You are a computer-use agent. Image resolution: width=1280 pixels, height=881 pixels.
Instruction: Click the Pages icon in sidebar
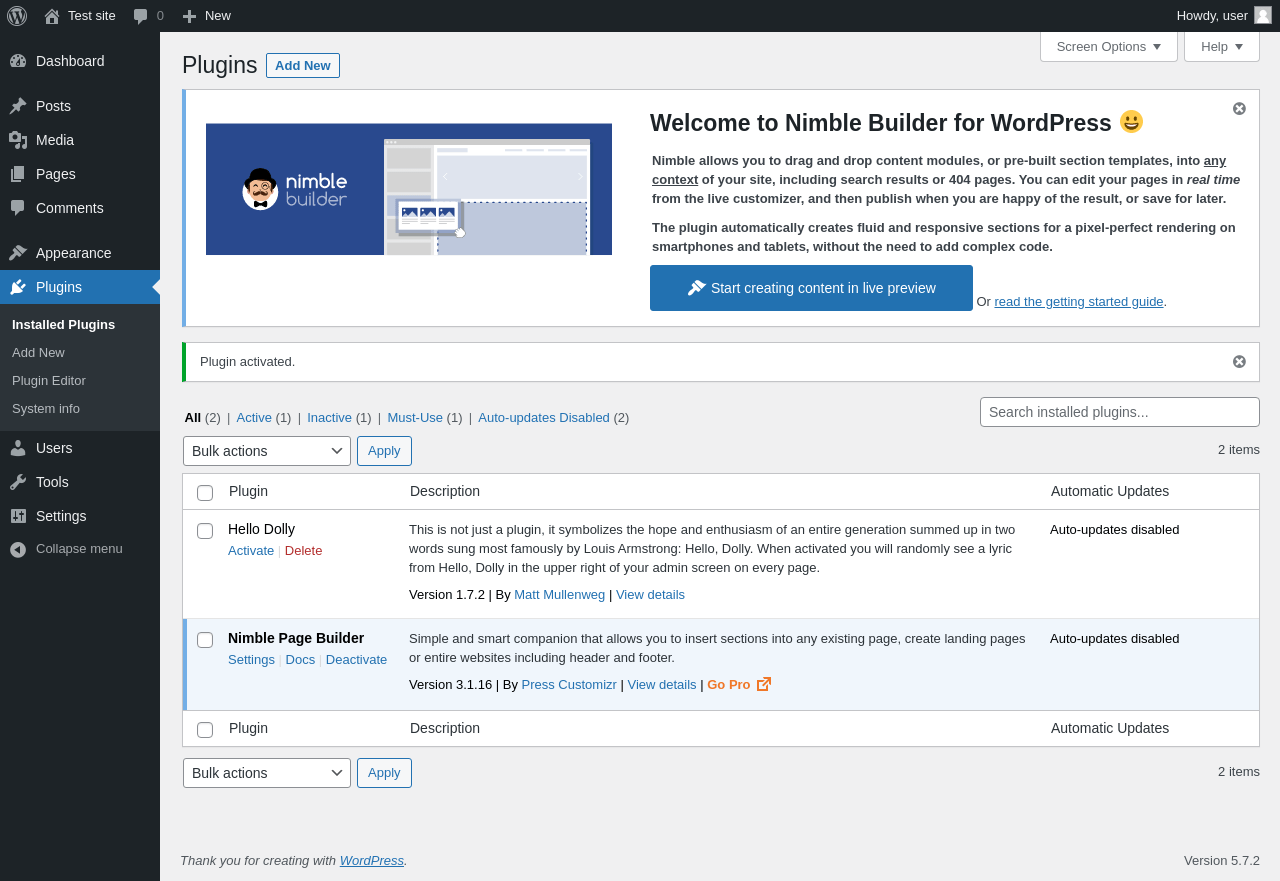tap(18, 174)
